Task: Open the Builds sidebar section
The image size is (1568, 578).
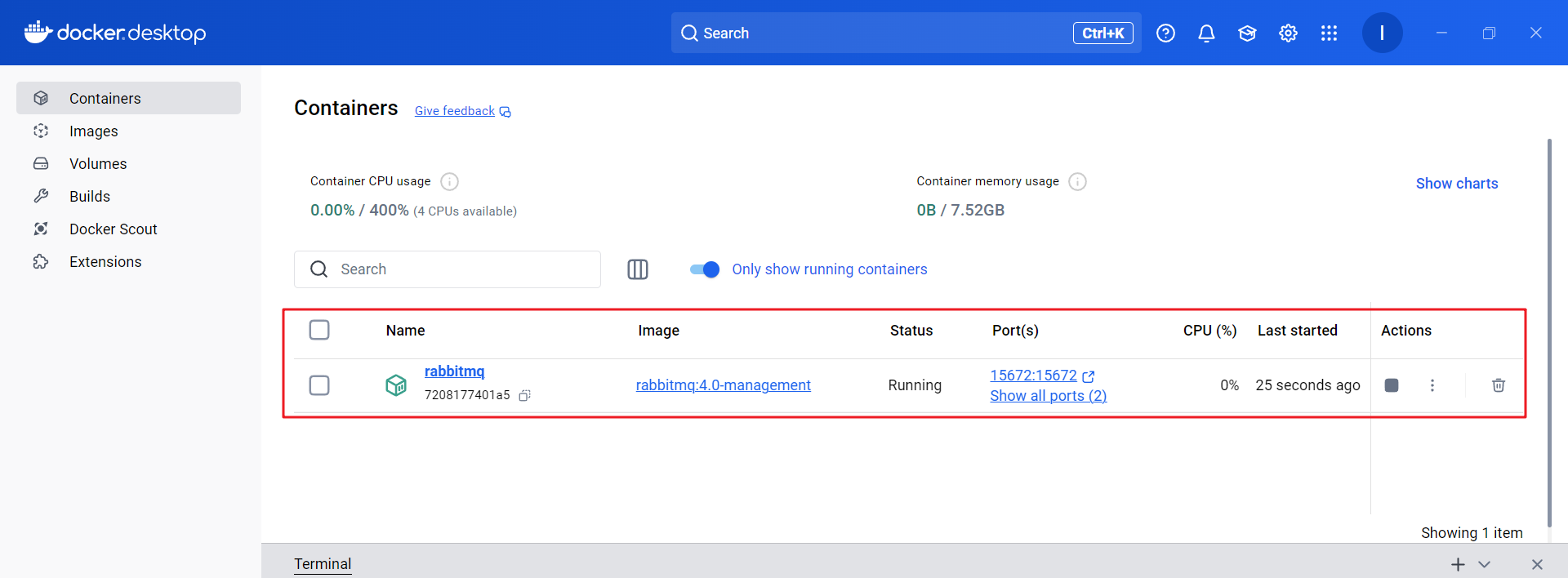Action: 128,196
